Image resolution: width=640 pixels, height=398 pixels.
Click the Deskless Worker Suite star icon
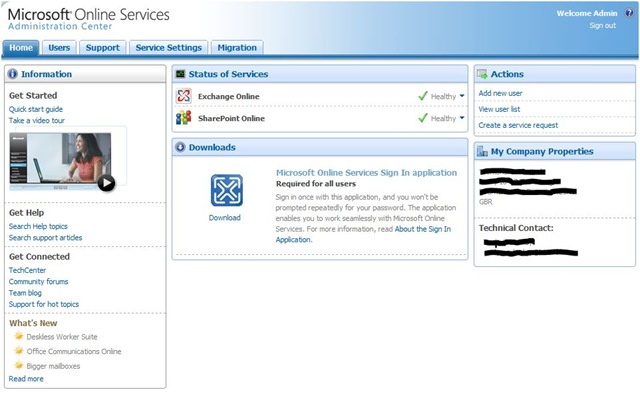tap(19, 336)
